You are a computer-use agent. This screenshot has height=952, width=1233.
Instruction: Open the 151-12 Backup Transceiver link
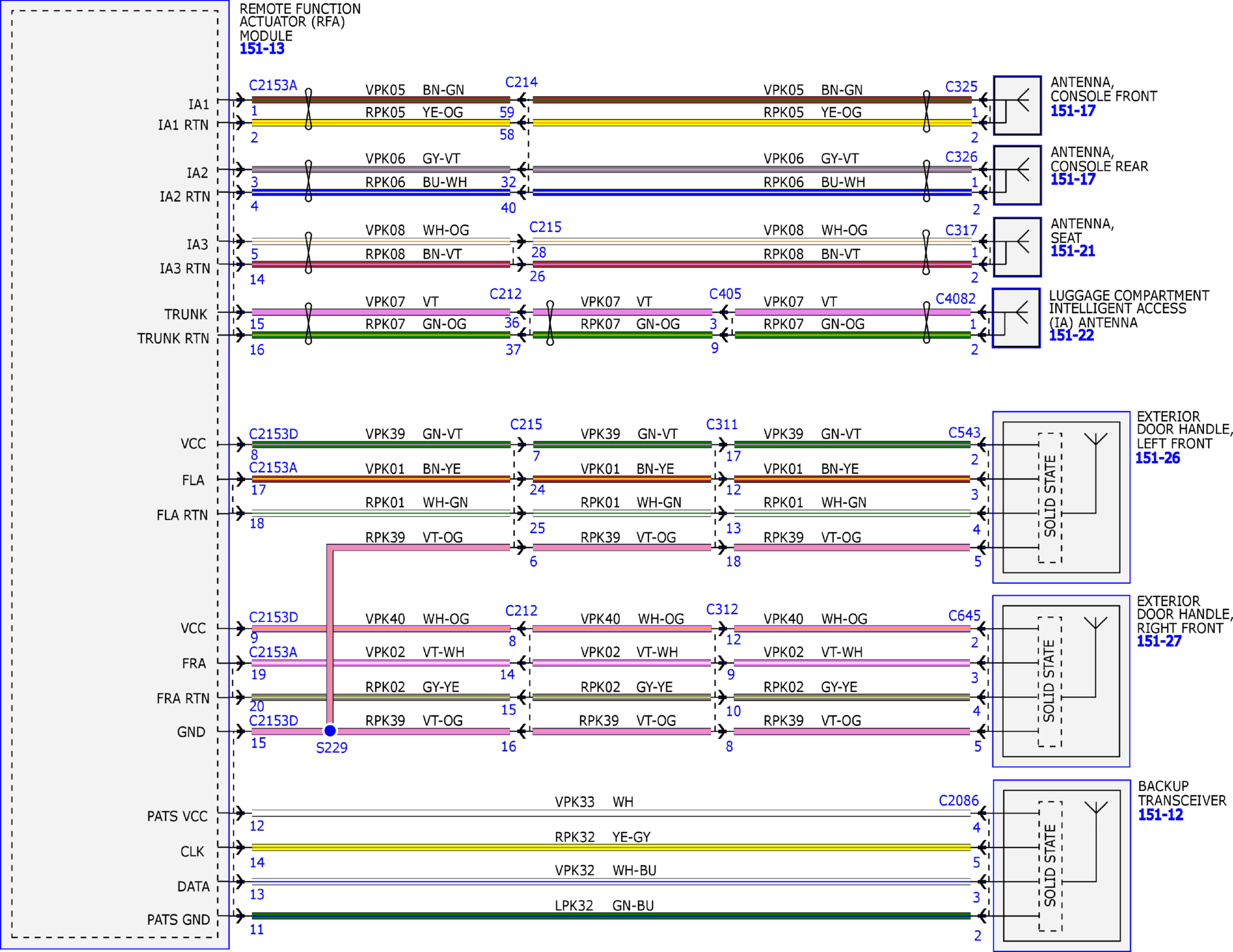pyautogui.click(x=1161, y=815)
